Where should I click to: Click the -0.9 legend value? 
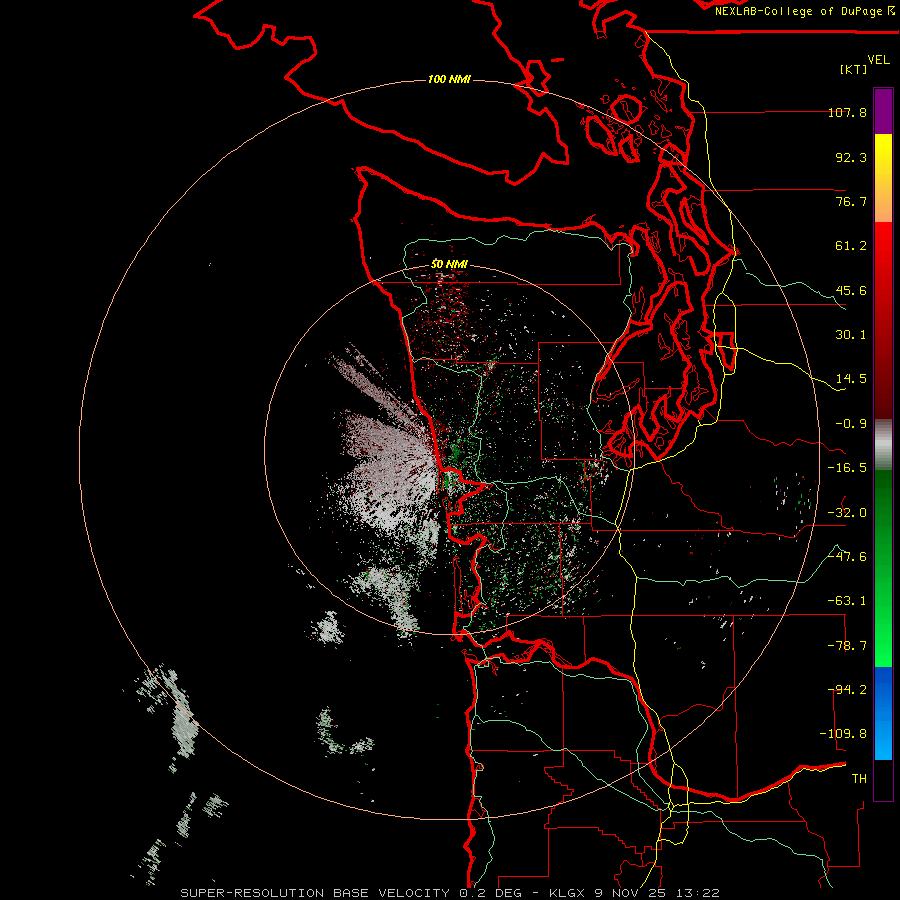pyautogui.click(x=851, y=424)
